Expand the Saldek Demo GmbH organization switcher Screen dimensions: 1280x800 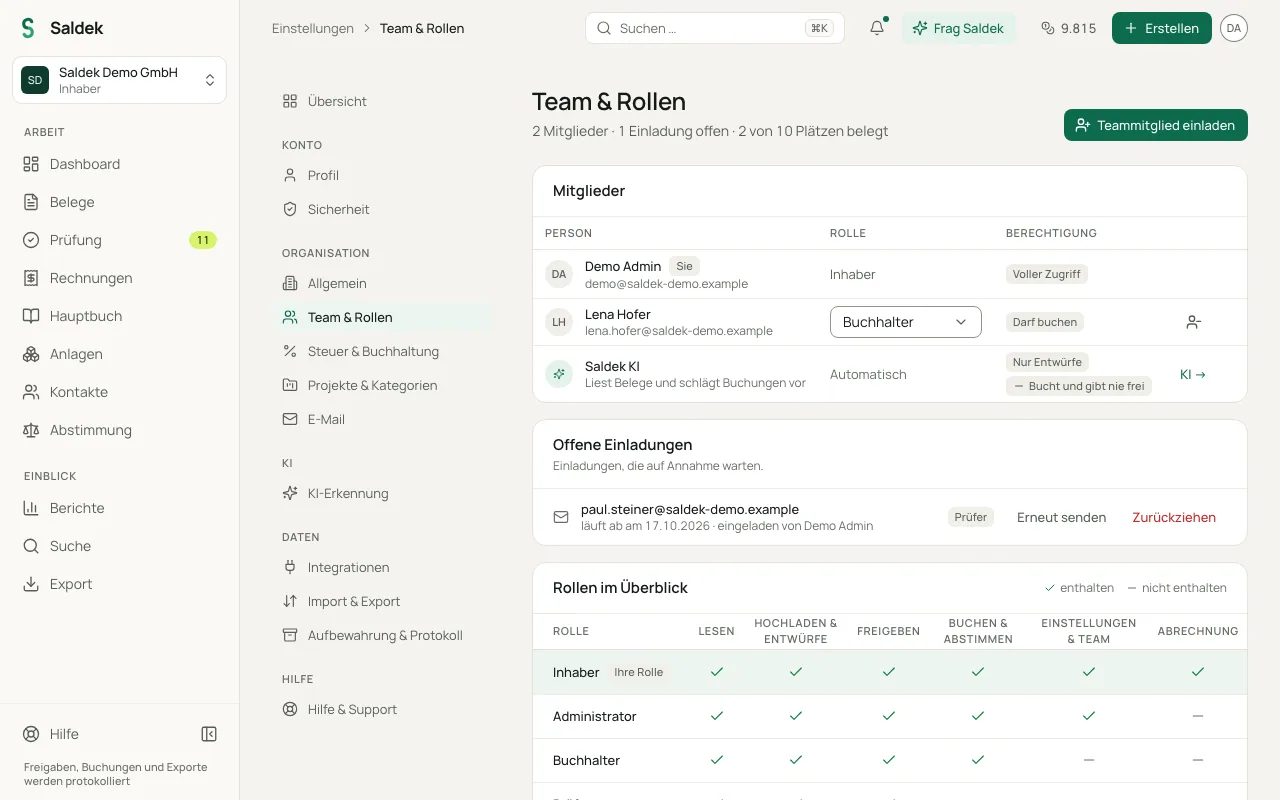(x=120, y=80)
